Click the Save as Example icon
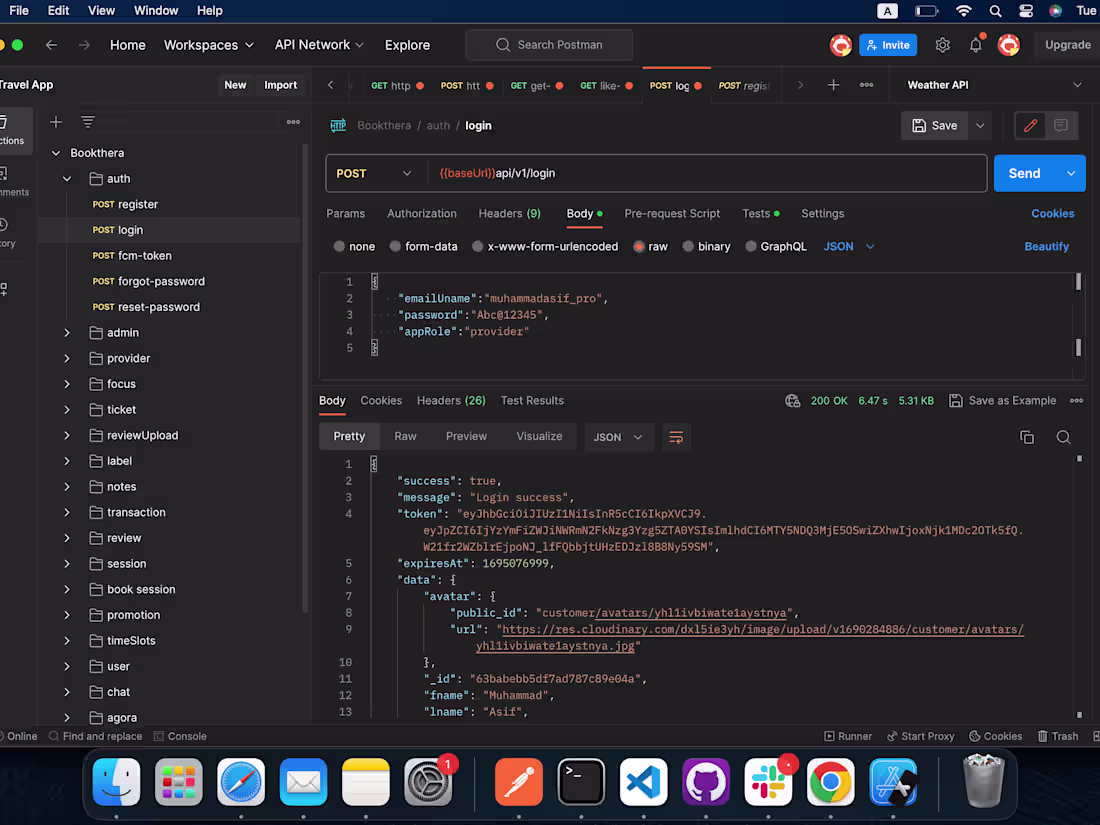This screenshot has width=1100, height=825. pos(1003,400)
